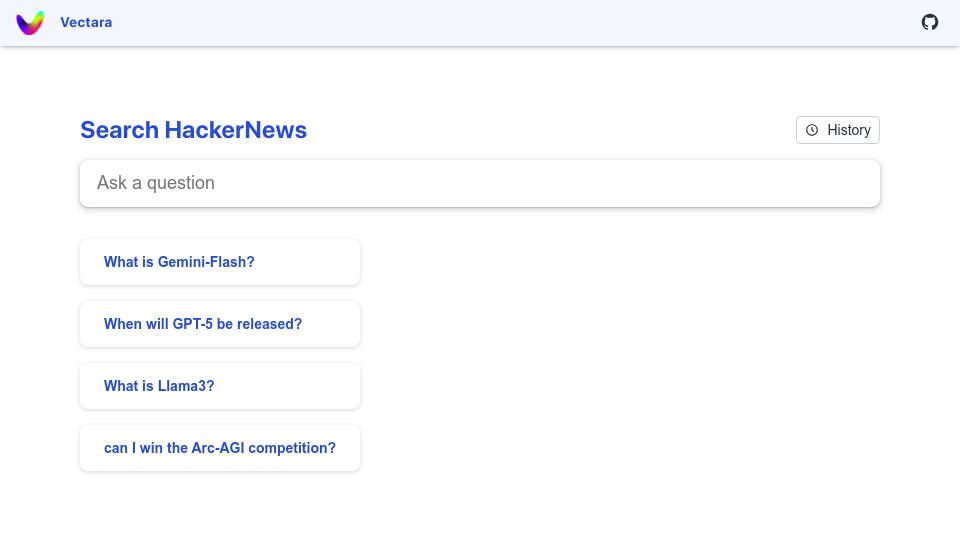960x540 pixels.
Task: Pick the What is Llama3? suggestion
Action: [220, 386]
